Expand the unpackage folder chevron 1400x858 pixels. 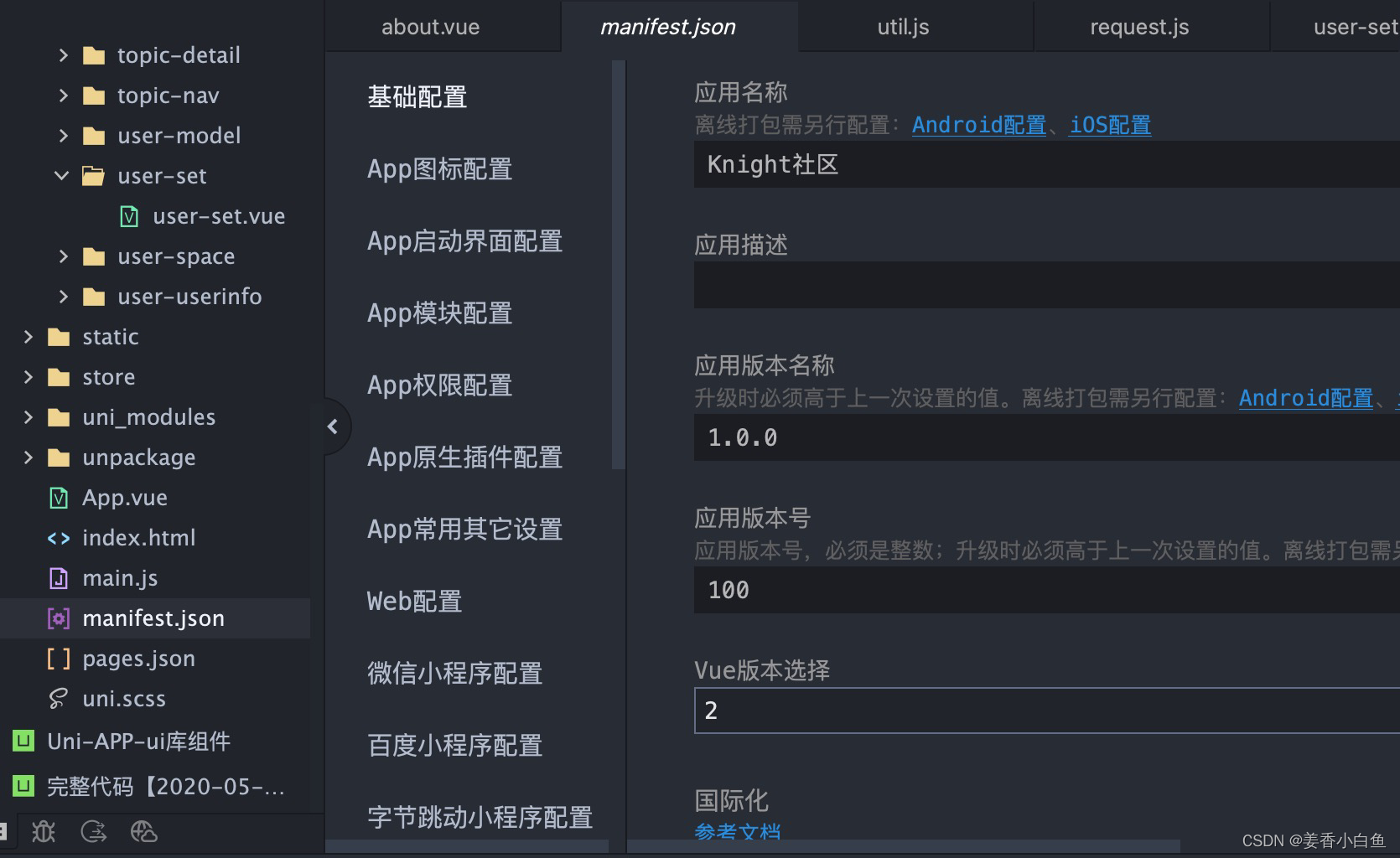point(28,457)
